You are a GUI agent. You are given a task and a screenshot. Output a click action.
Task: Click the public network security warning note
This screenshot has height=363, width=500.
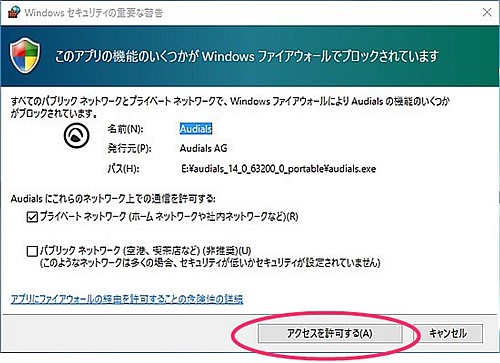click(210, 263)
